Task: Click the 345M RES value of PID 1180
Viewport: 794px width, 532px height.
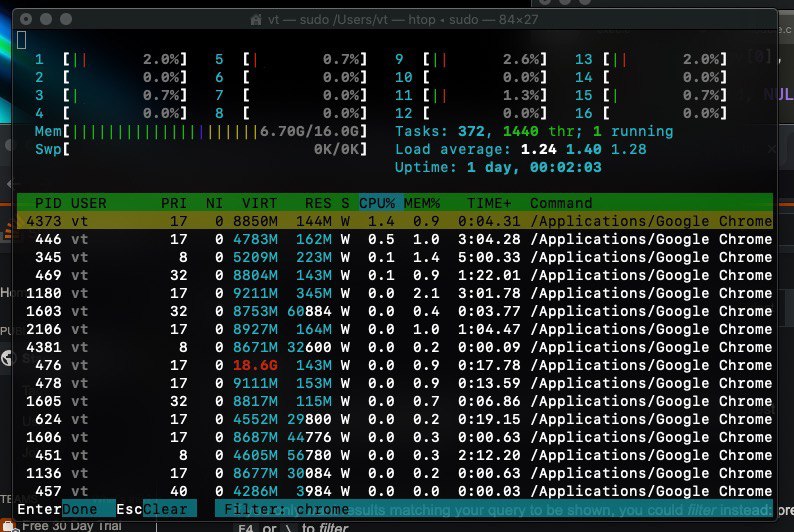Action: [x=313, y=293]
